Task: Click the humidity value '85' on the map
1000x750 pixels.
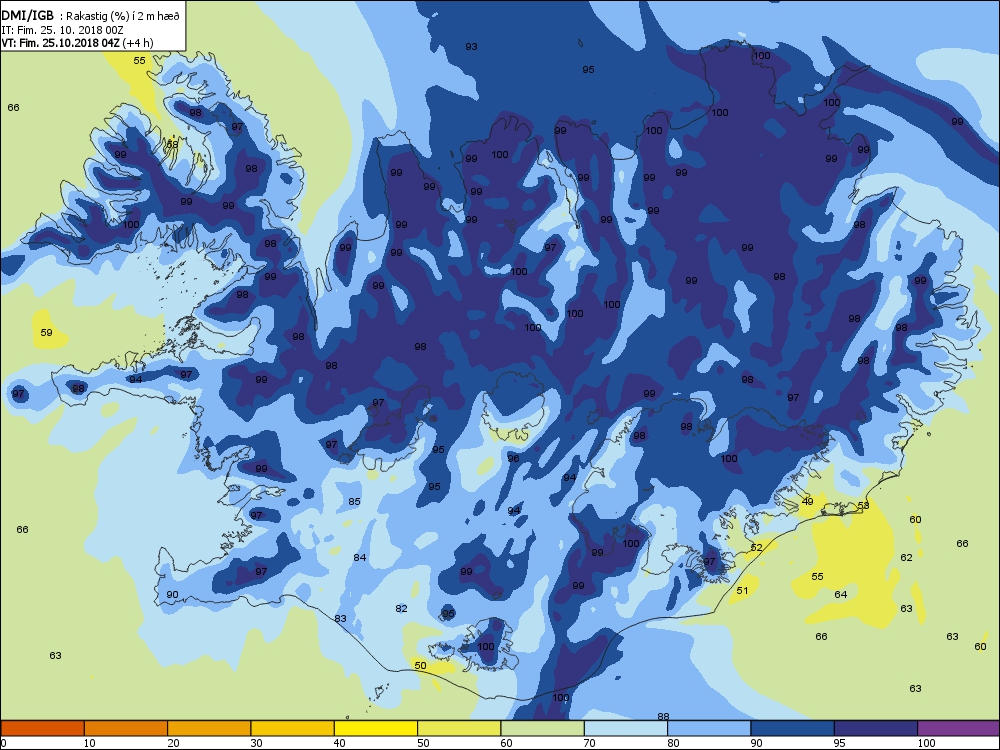Action: point(355,502)
